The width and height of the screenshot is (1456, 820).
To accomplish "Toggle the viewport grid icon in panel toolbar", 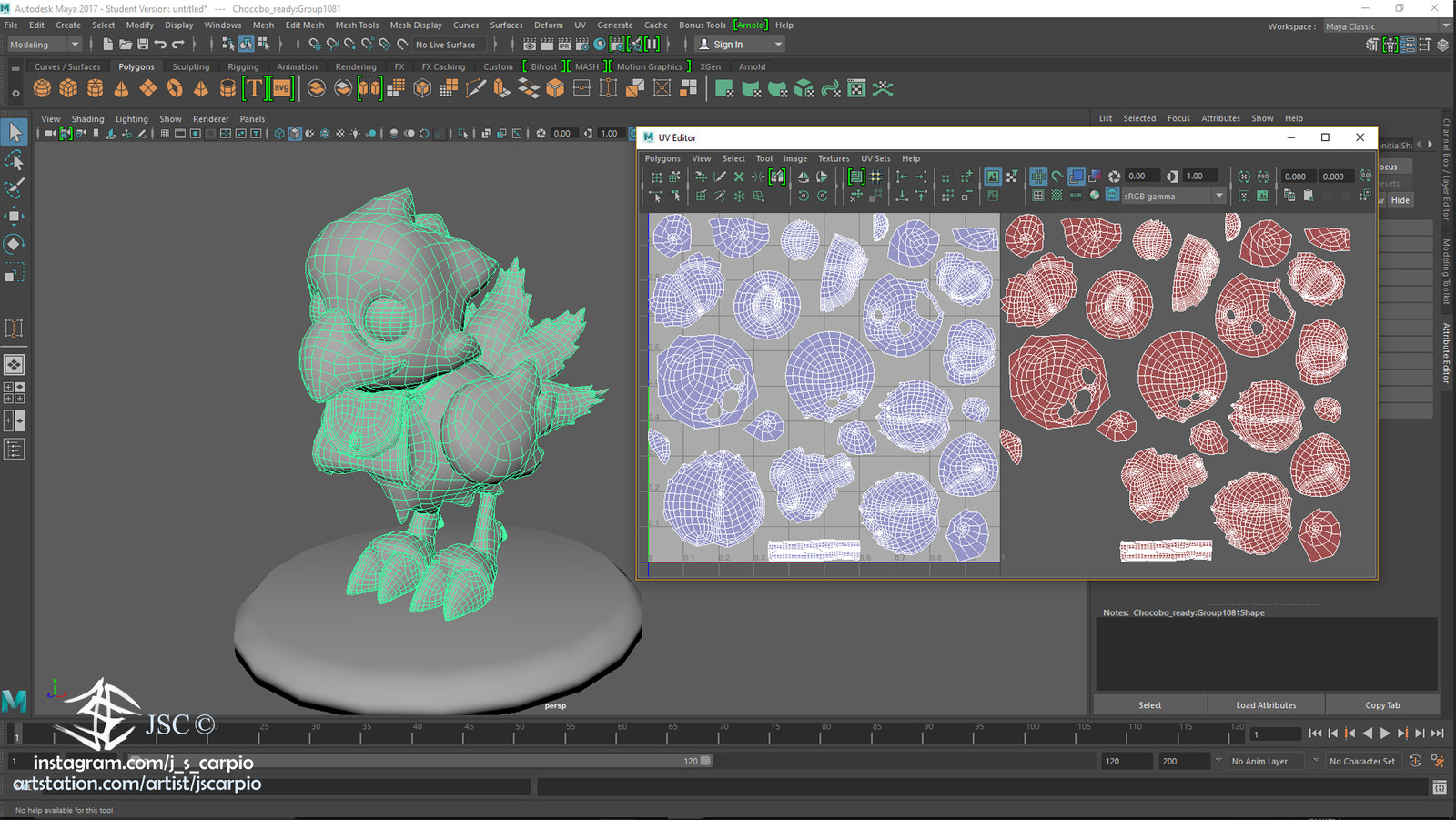I will 165,133.
